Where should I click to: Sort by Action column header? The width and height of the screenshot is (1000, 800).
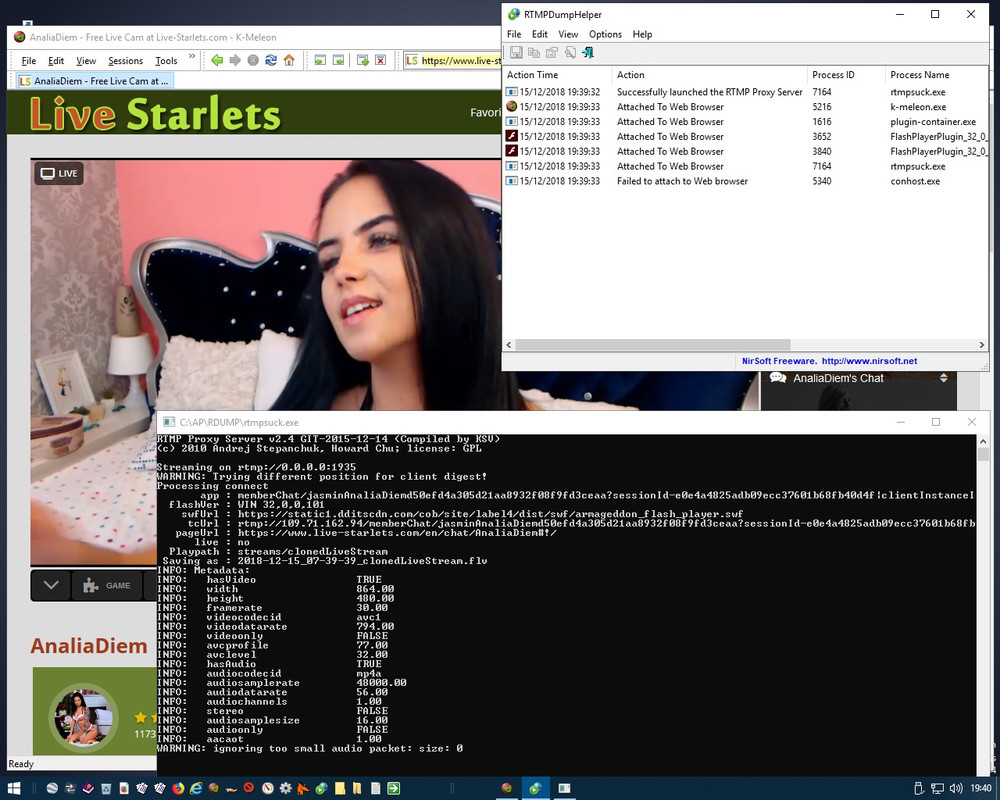(709, 75)
